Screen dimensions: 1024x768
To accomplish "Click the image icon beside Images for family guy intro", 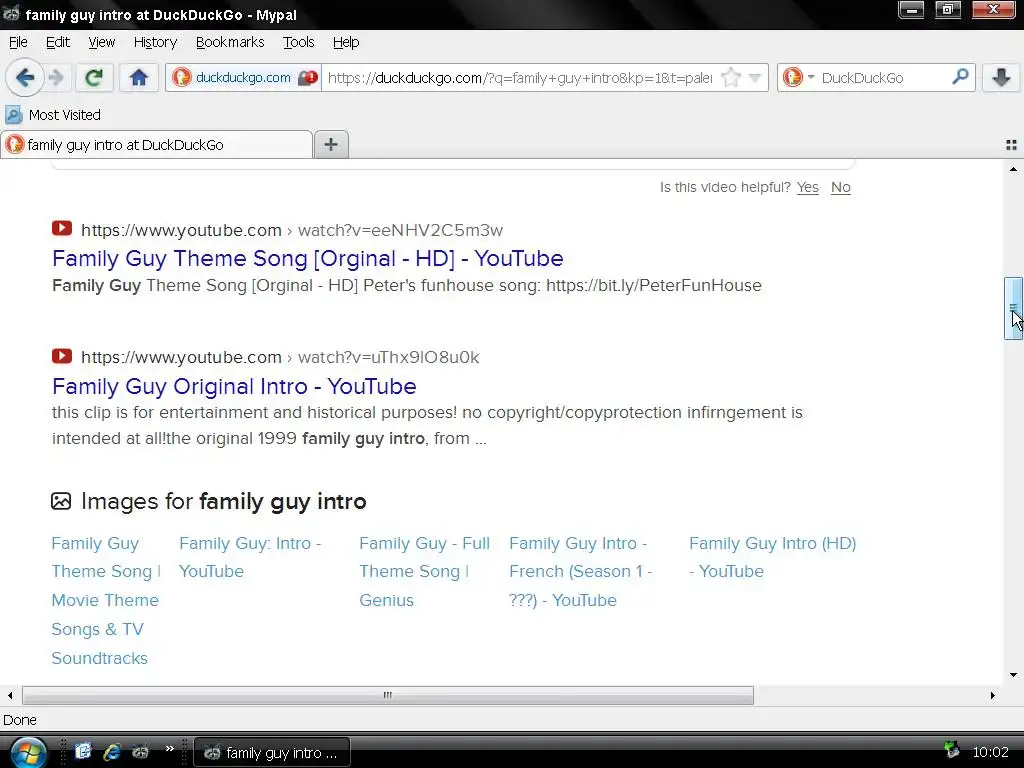I will pyautogui.click(x=61, y=502).
